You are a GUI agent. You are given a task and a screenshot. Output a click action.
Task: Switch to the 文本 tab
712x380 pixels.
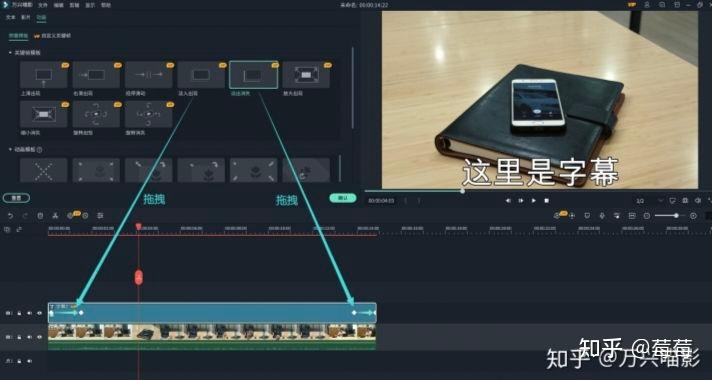[x=10, y=17]
